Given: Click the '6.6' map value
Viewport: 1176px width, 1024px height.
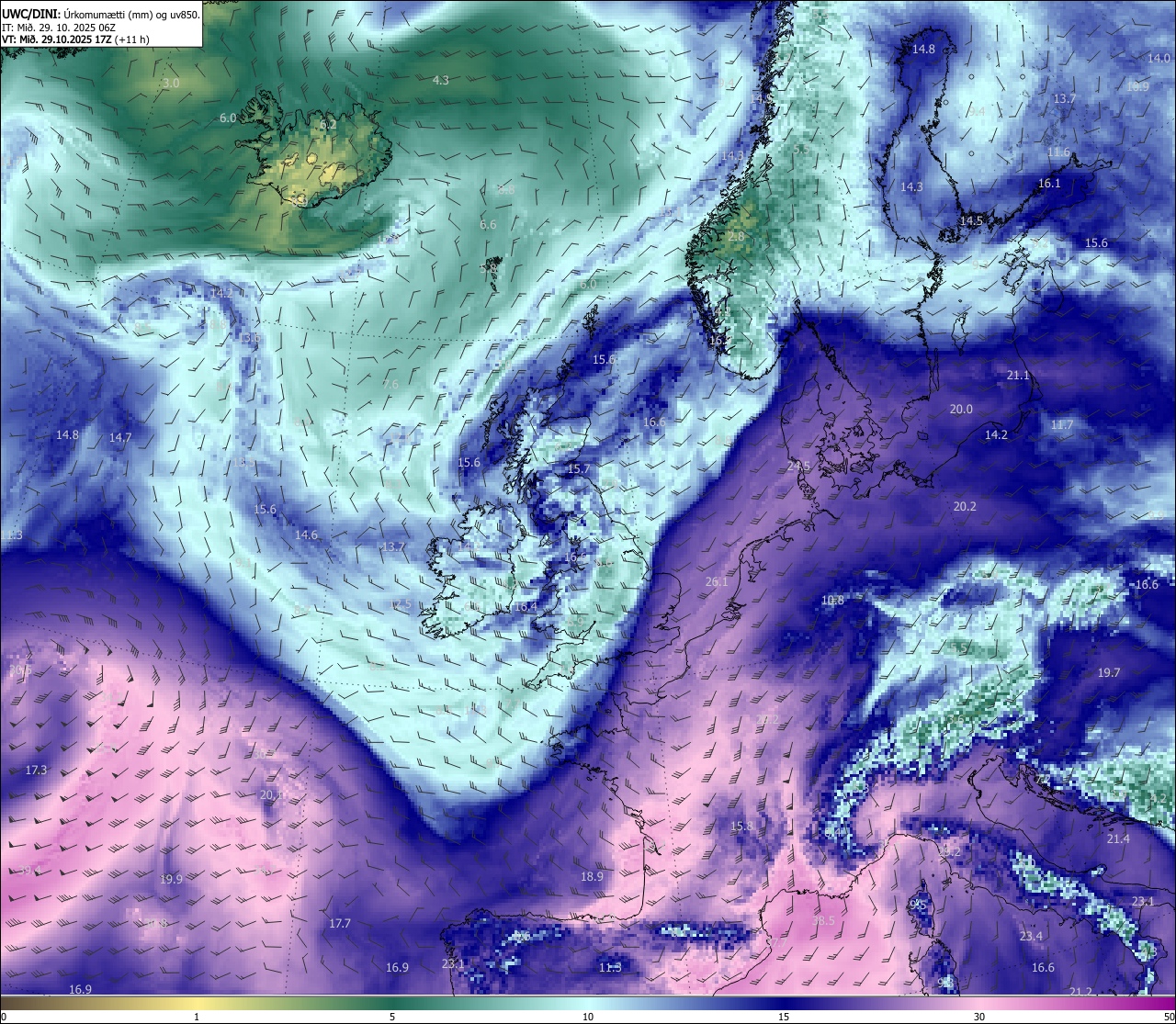Looking at the screenshot, I should (488, 225).
